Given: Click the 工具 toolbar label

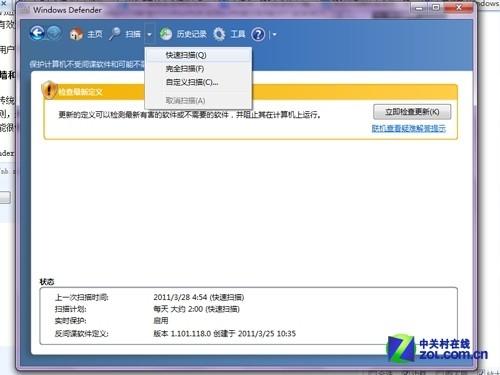Looking at the screenshot, I should coord(238,34).
